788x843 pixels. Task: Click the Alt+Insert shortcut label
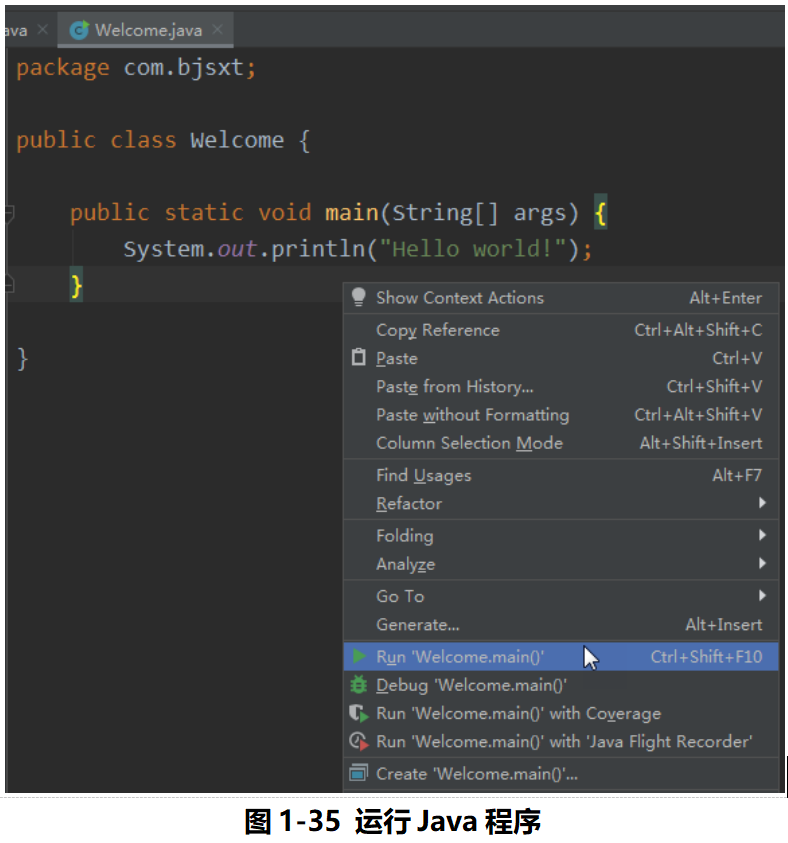pyautogui.click(x=723, y=624)
